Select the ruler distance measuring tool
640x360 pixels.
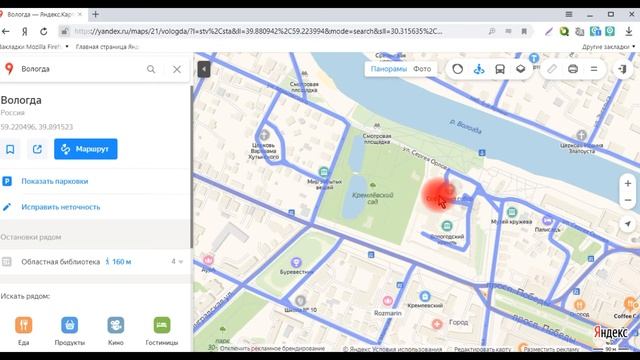[x=551, y=69]
